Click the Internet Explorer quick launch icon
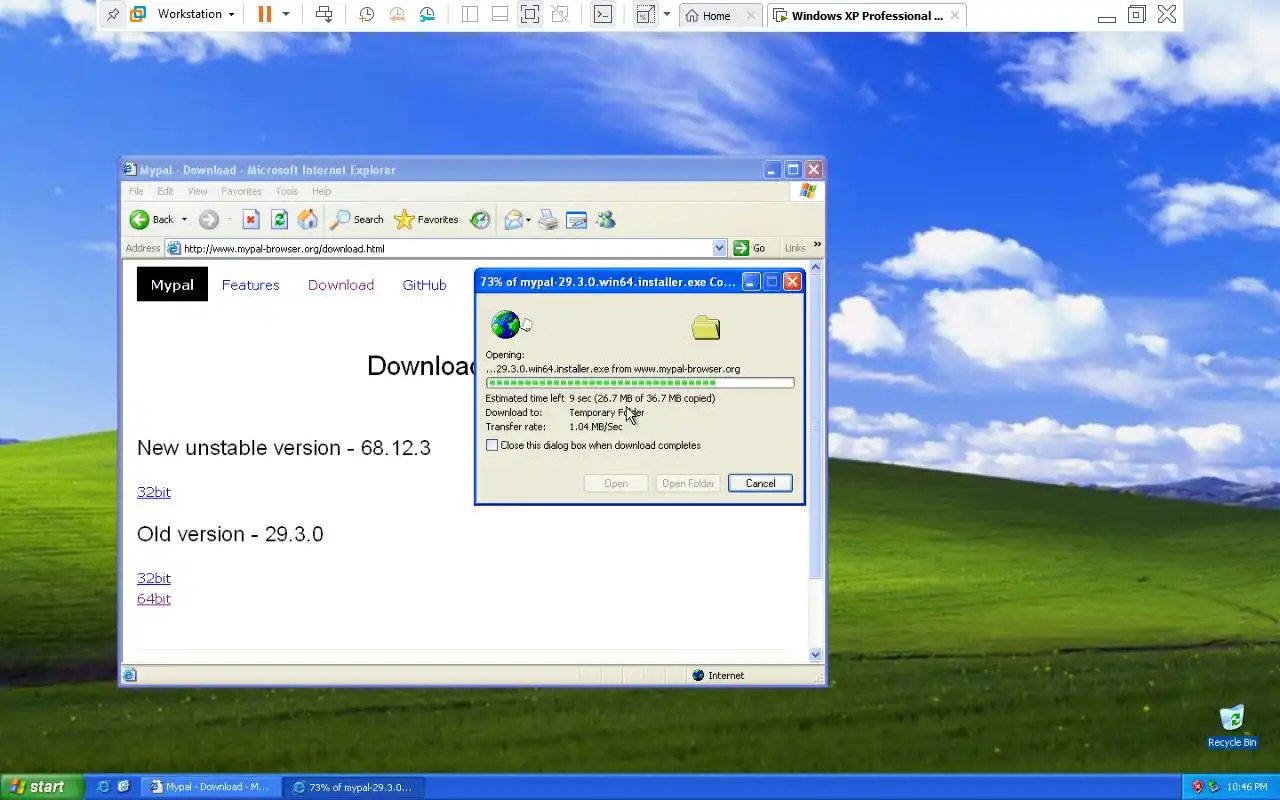Viewport: 1280px width, 800px height. (x=103, y=787)
